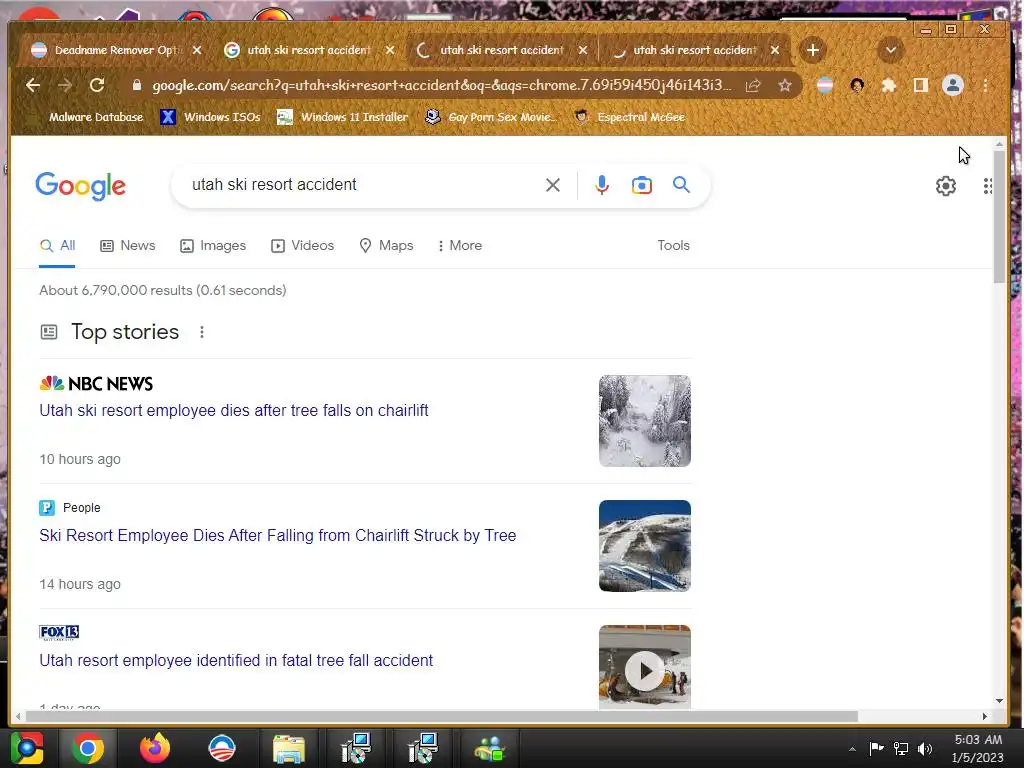Click the NBC News snowy trees thumbnail
The image size is (1024, 768).
click(645, 421)
